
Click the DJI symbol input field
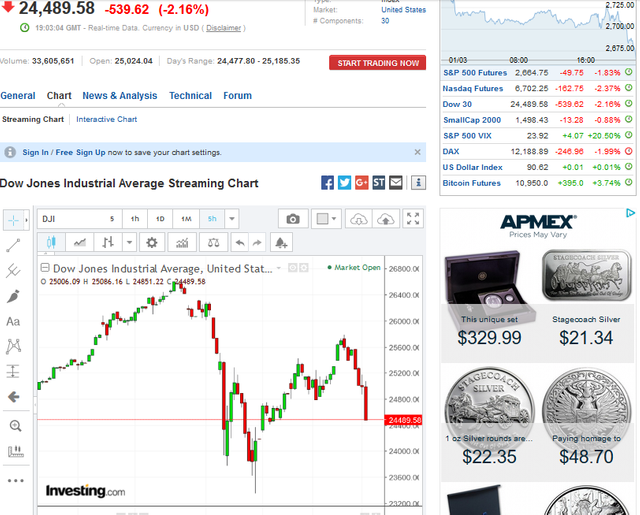click(68, 219)
